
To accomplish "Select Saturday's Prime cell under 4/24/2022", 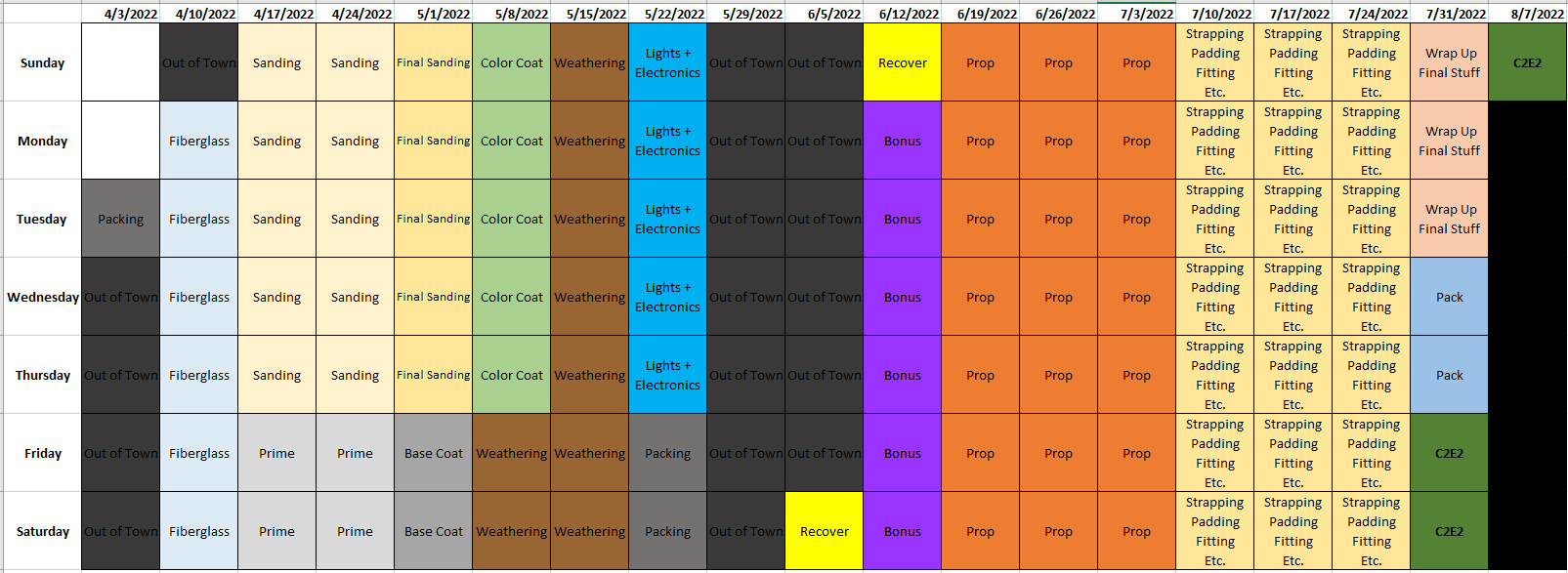I will coord(355,531).
